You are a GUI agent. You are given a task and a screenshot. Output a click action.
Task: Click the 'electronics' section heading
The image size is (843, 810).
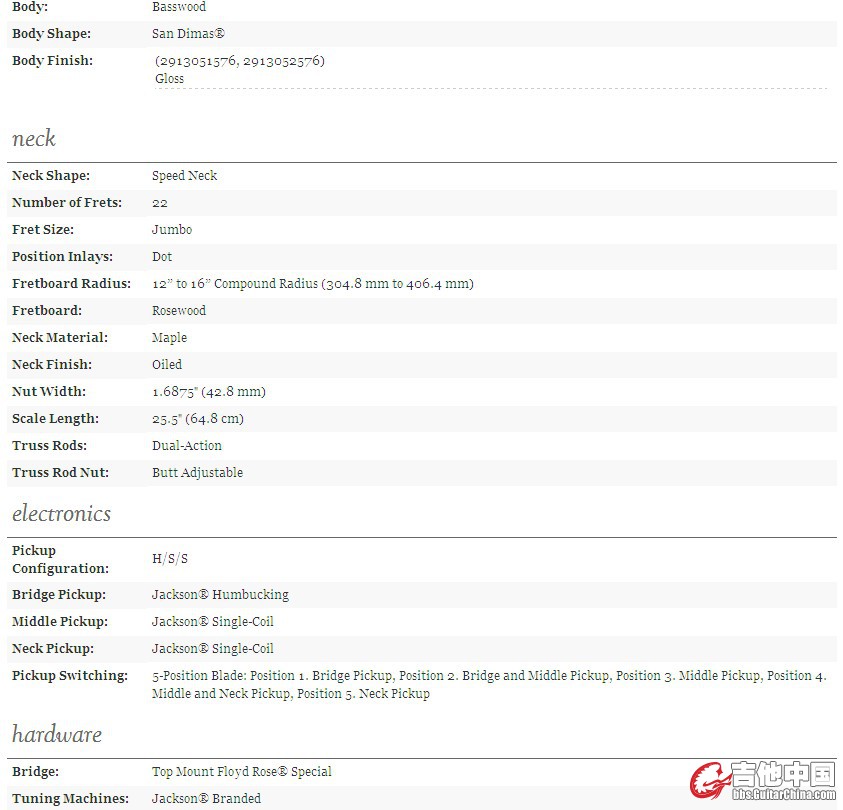pyautogui.click(x=62, y=513)
